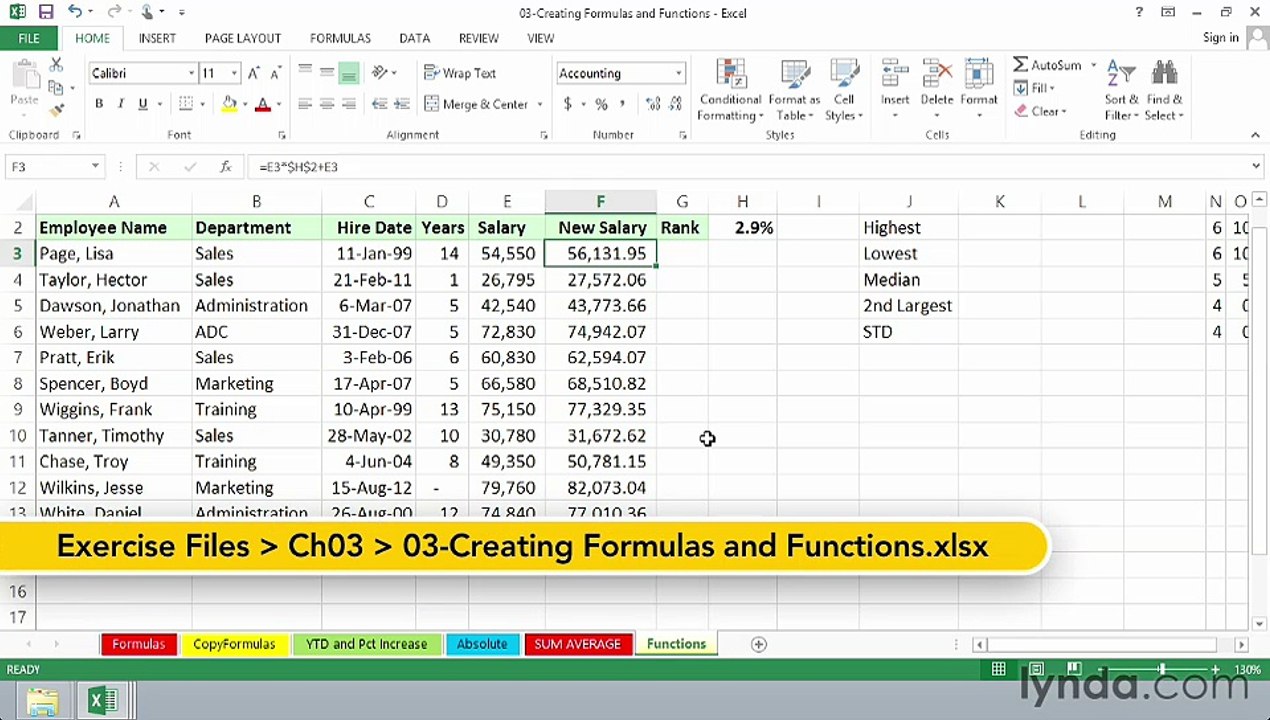Open the Font Color dropdown arrow
The image size is (1270, 720).
pyautogui.click(x=278, y=104)
